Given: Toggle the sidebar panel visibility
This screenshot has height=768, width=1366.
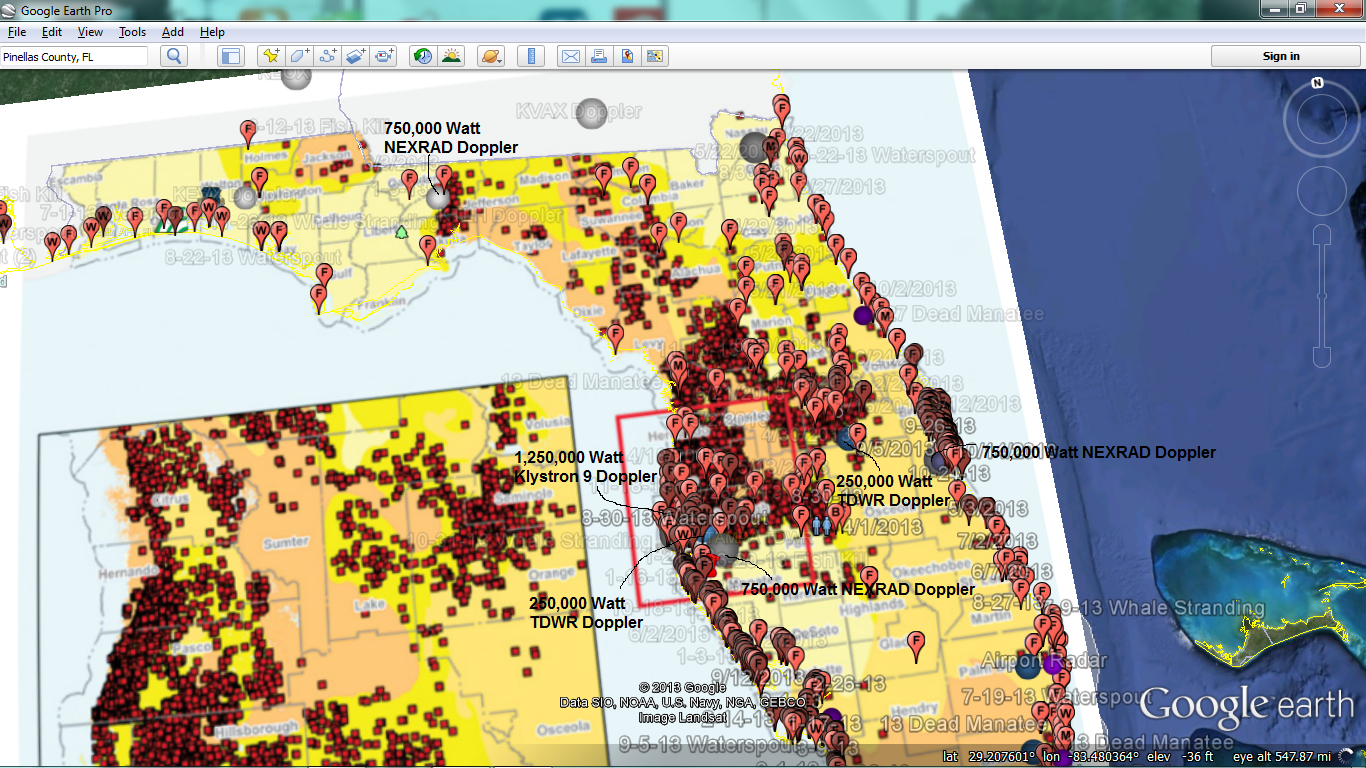Looking at the screenshot, I should coord(231,56).
